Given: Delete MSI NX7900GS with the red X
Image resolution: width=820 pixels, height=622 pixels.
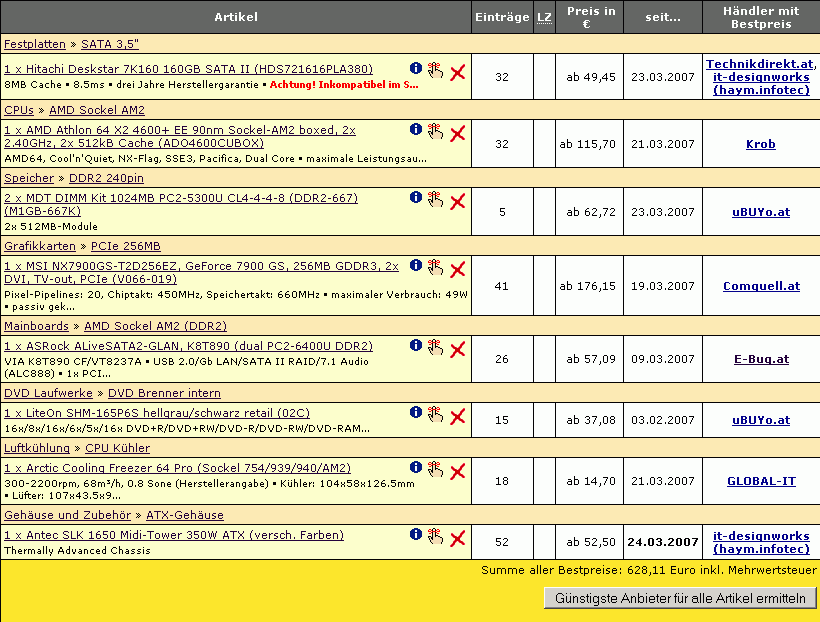Looking at the screenshot, I should tap(458, 269).
